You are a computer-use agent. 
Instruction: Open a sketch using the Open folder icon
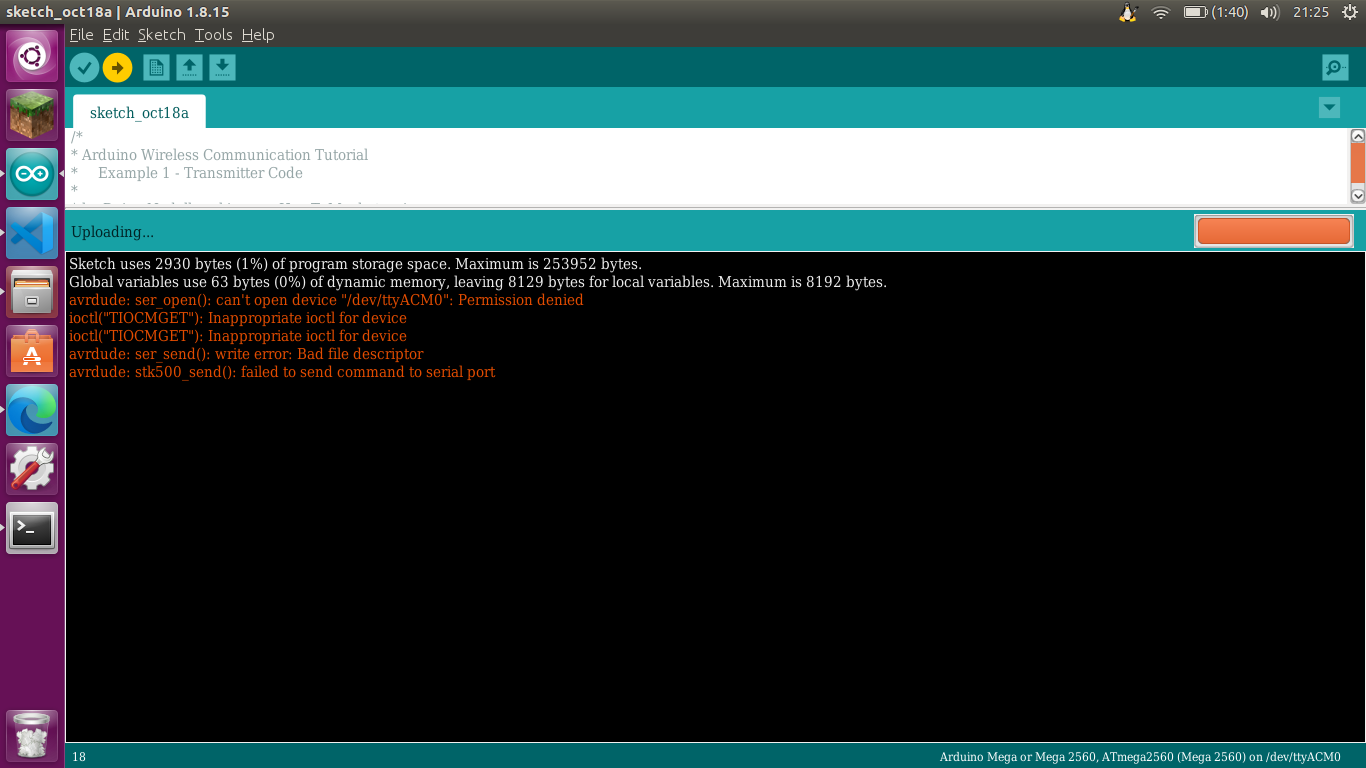pyautogui.click(x=189, y=67)
